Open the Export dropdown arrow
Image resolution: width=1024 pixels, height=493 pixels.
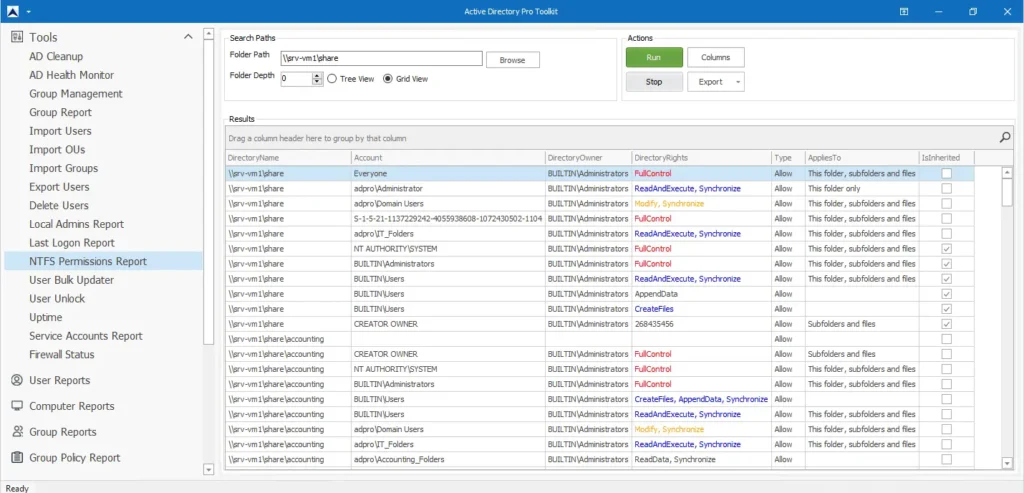coord(738,82)
